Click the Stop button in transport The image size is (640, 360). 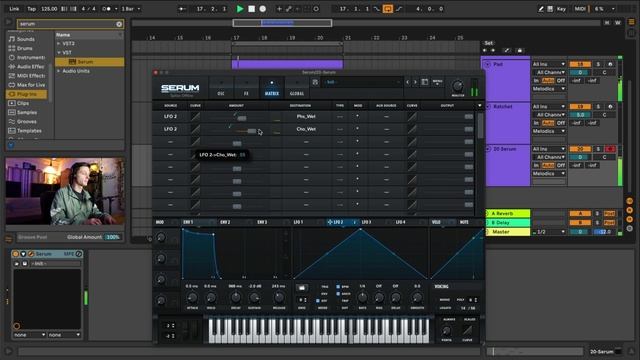(x=251, y=9)
